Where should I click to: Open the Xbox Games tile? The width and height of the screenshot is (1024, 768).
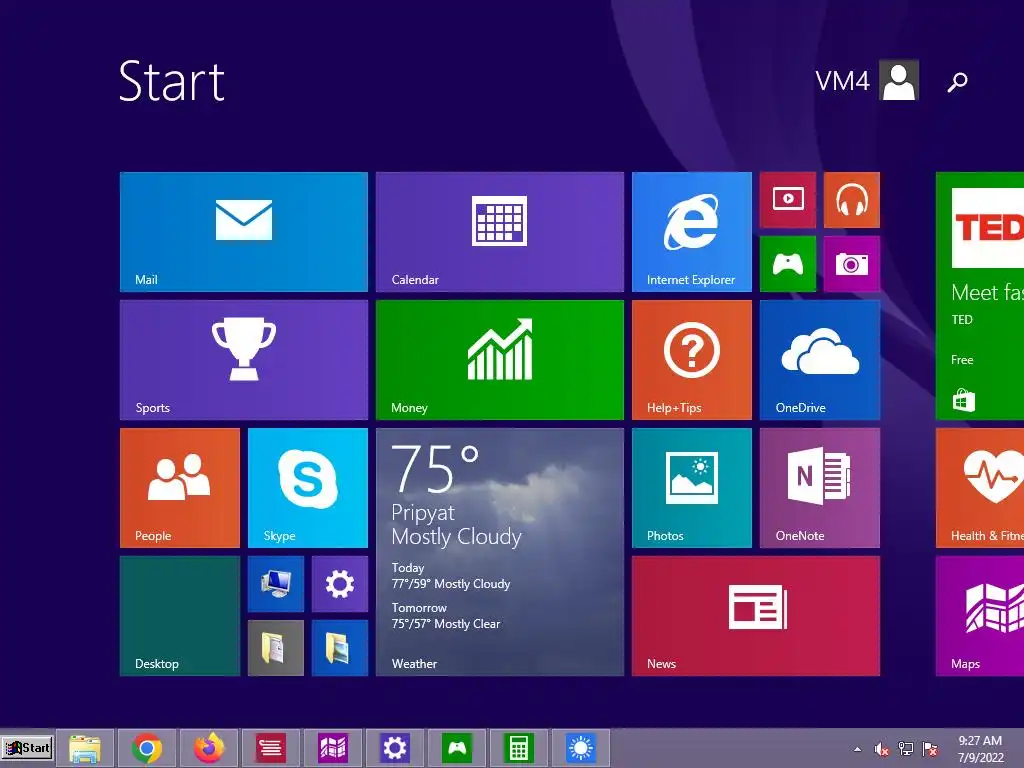[788, 264]
